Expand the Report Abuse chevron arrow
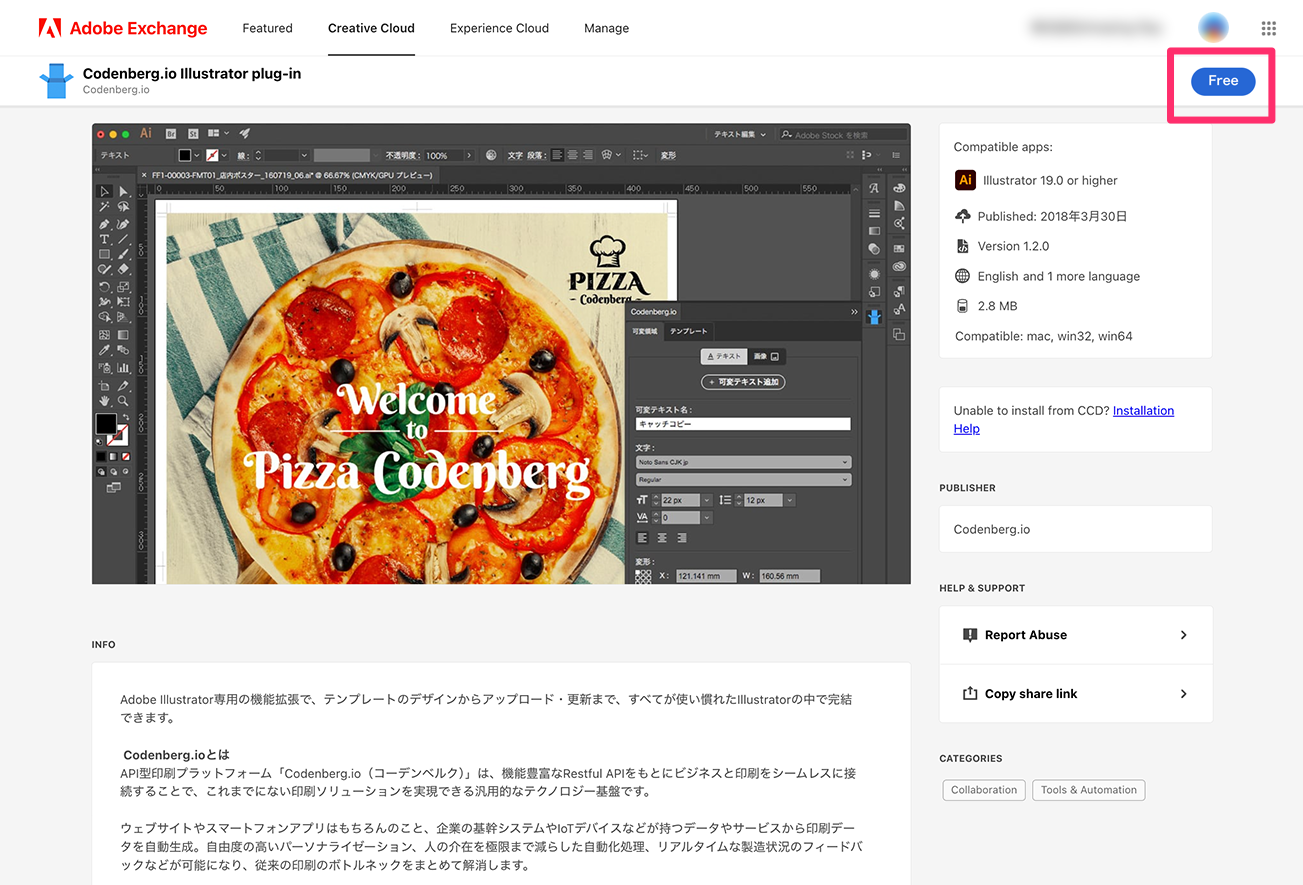 click(1183, 635)
